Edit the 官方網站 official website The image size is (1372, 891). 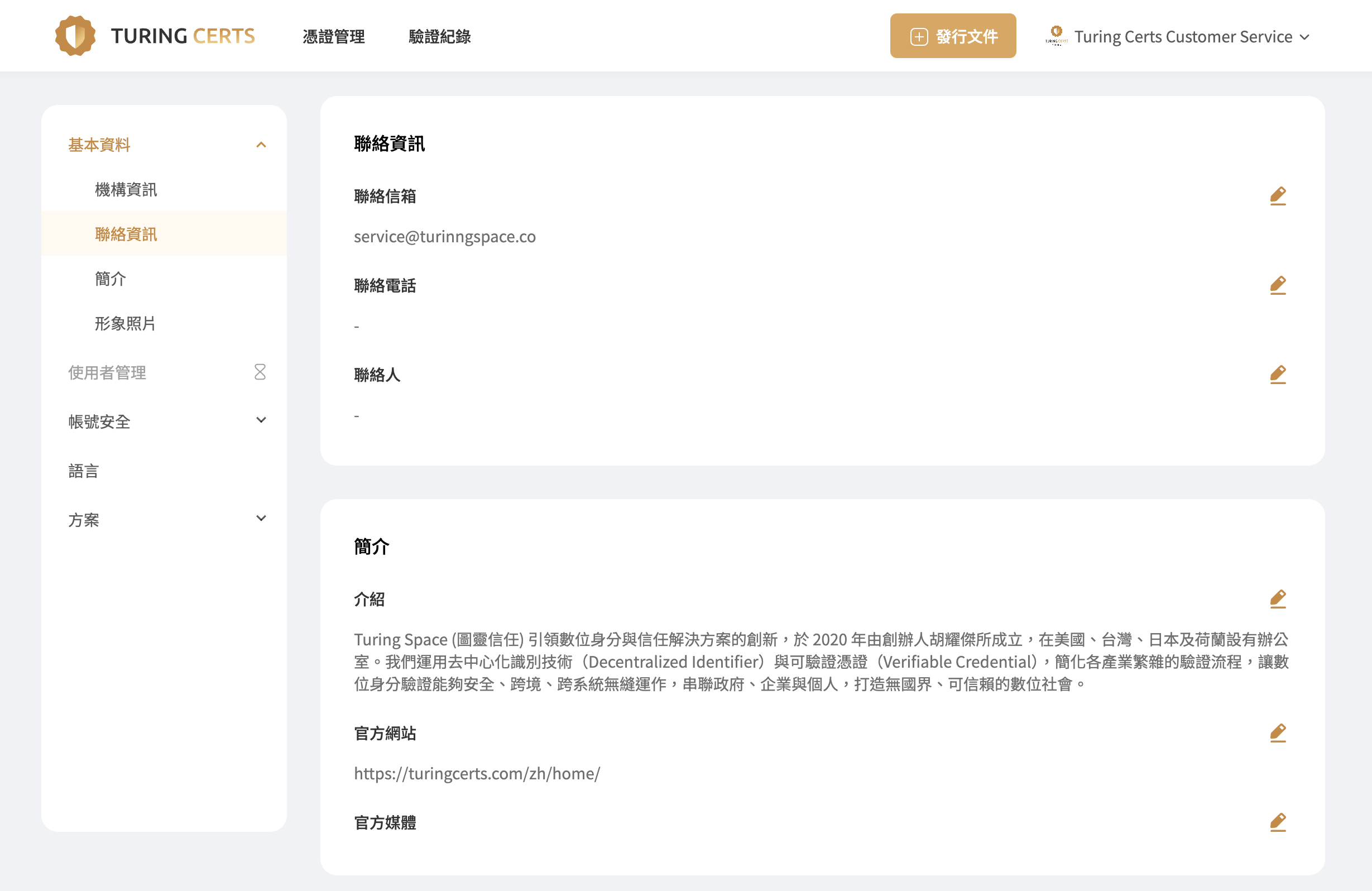click(x=1278, y=733)
